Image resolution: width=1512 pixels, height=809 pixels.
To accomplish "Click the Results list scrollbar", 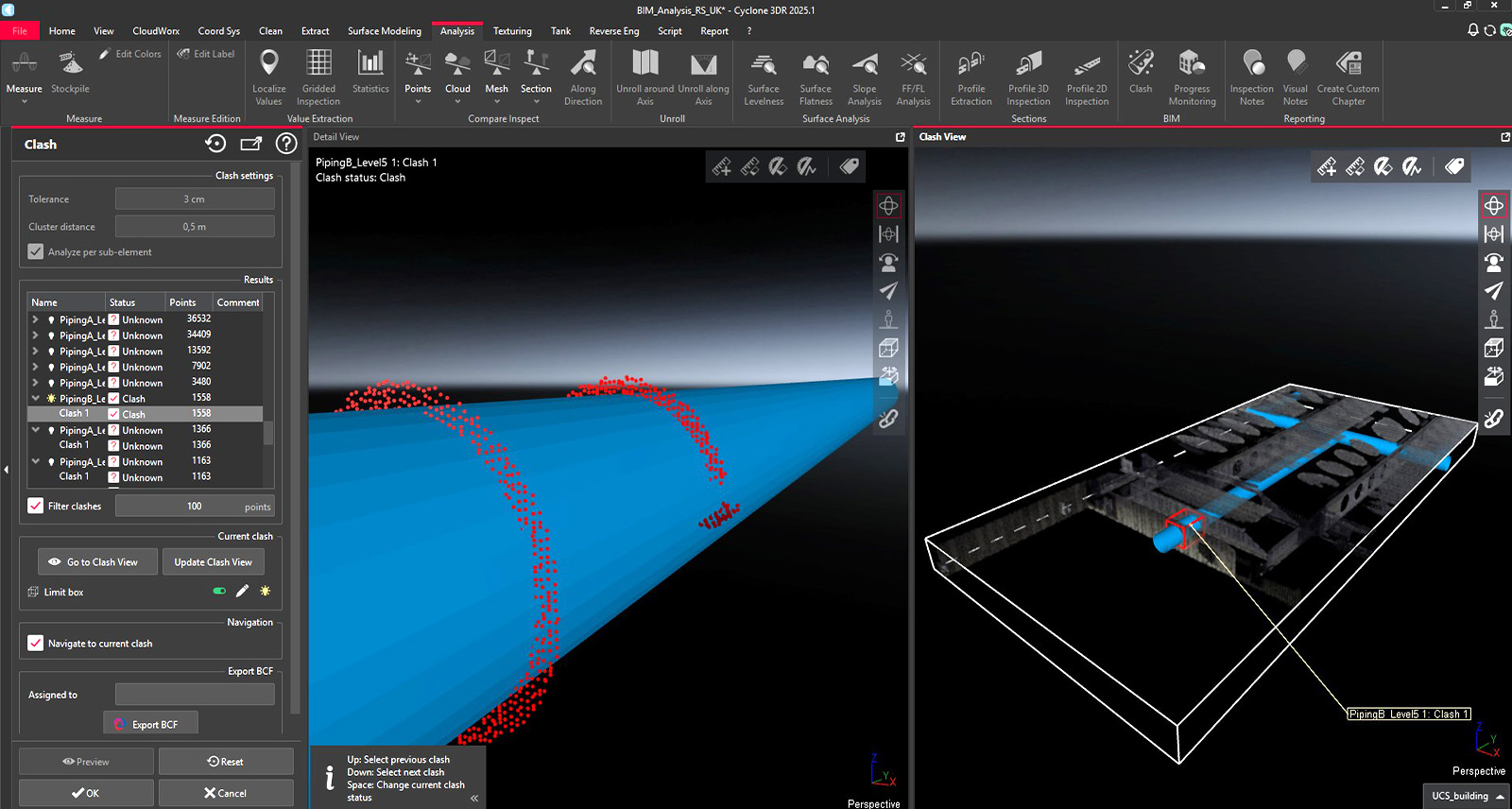I will (x=268, y=433).
